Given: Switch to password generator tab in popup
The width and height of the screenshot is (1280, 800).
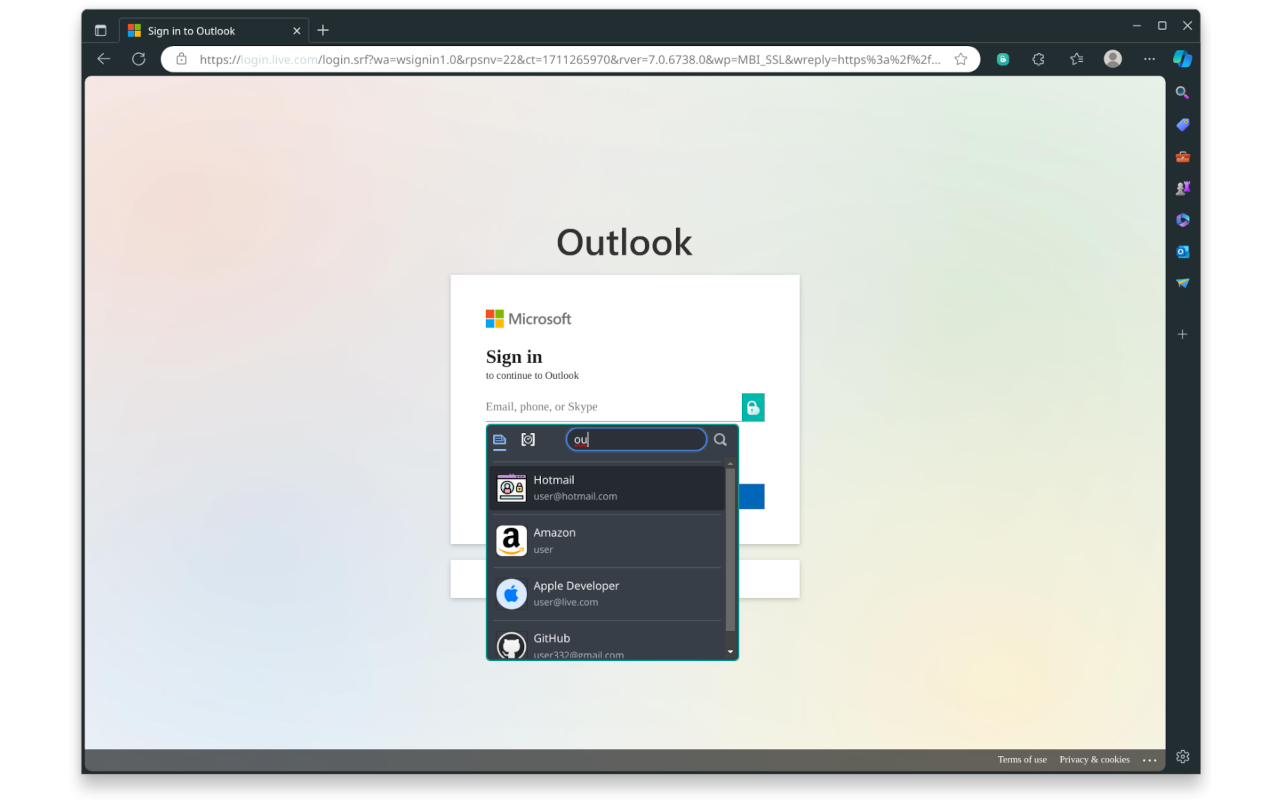Looking at the screenshot, I should pyautogui.click(x=528, y=440).
